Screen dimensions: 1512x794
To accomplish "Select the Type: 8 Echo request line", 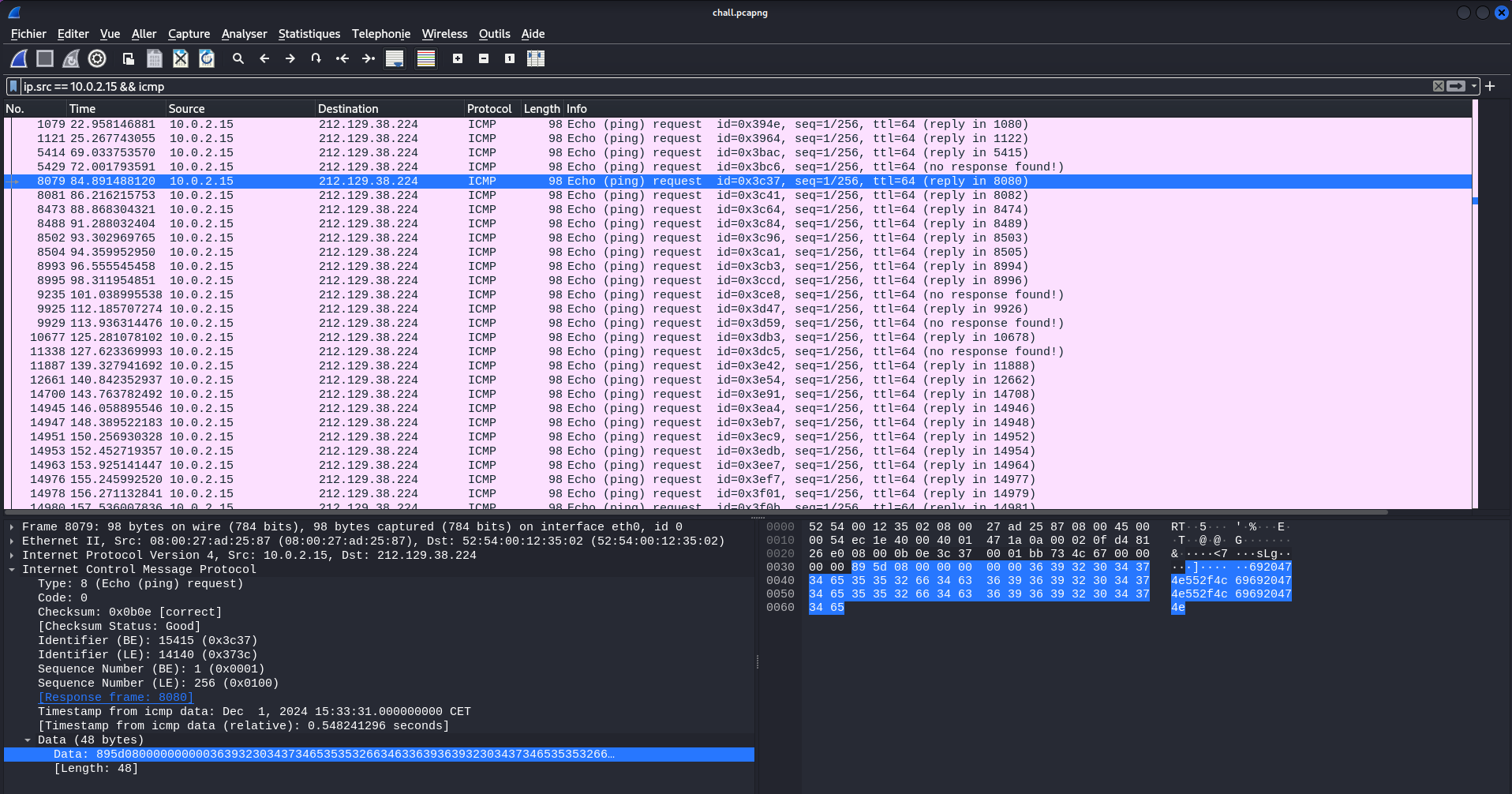I will 379,583.
